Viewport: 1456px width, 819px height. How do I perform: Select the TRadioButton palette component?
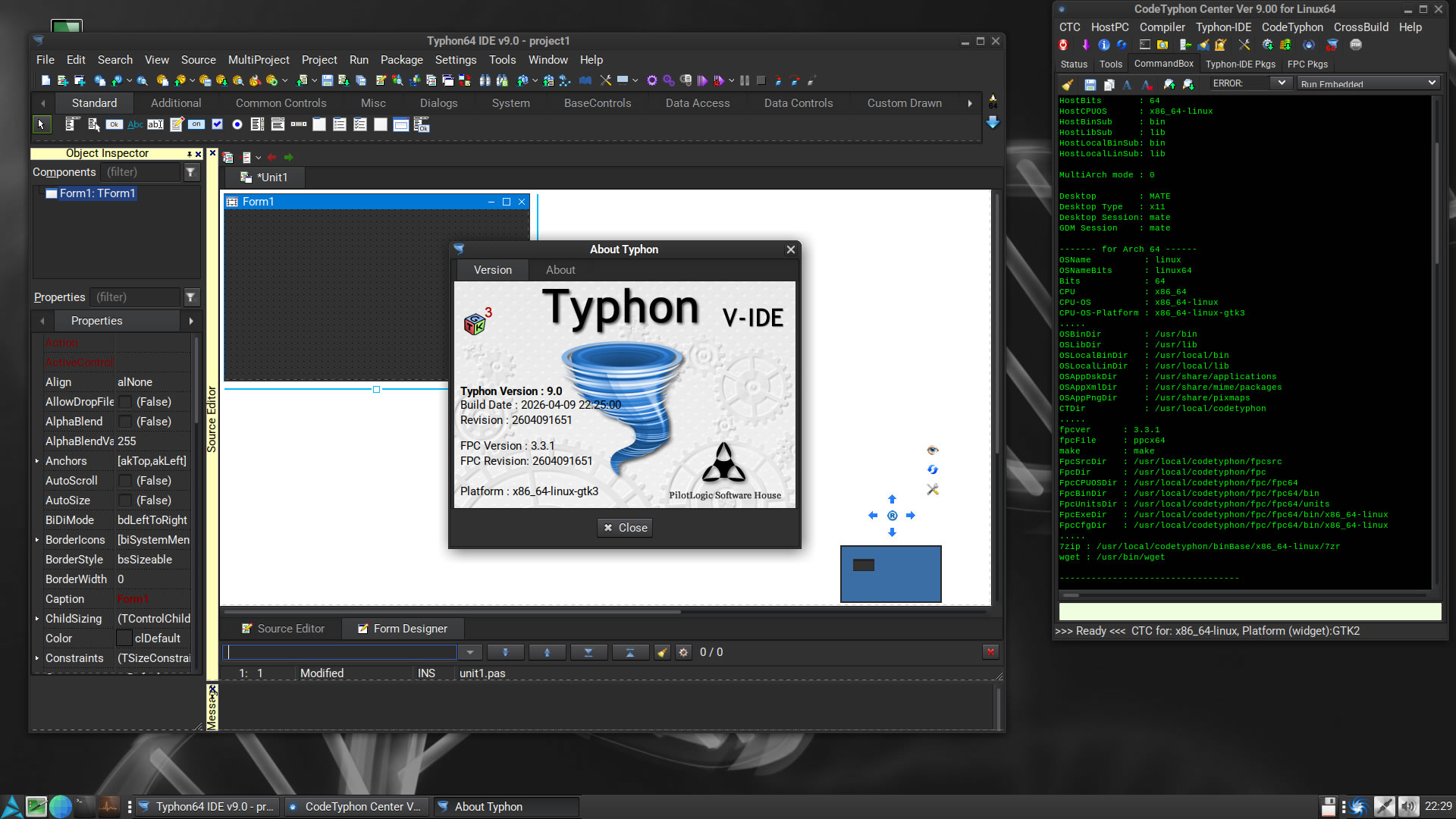[237, 124]
